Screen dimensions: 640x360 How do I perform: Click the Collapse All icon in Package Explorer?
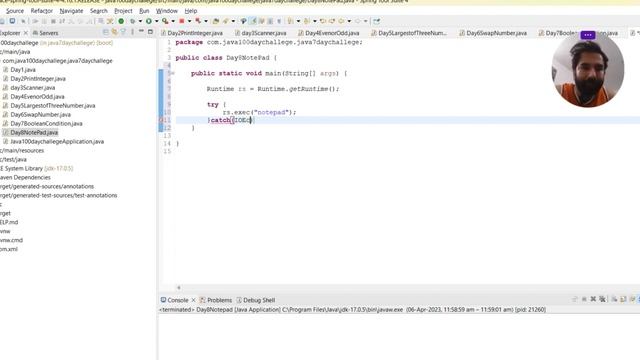tap(106, 32)
